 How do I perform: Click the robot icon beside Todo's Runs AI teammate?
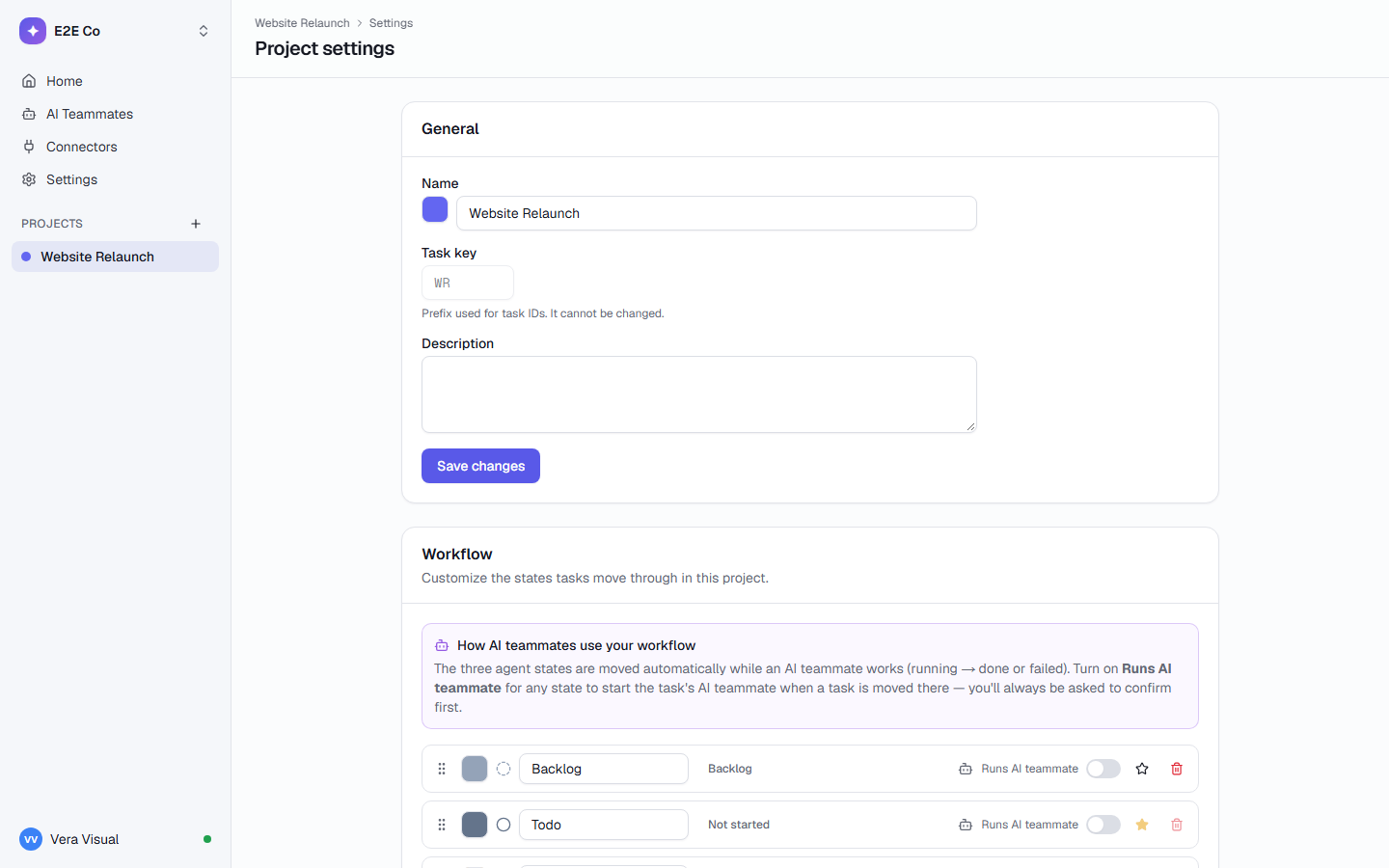pos(966,825)
